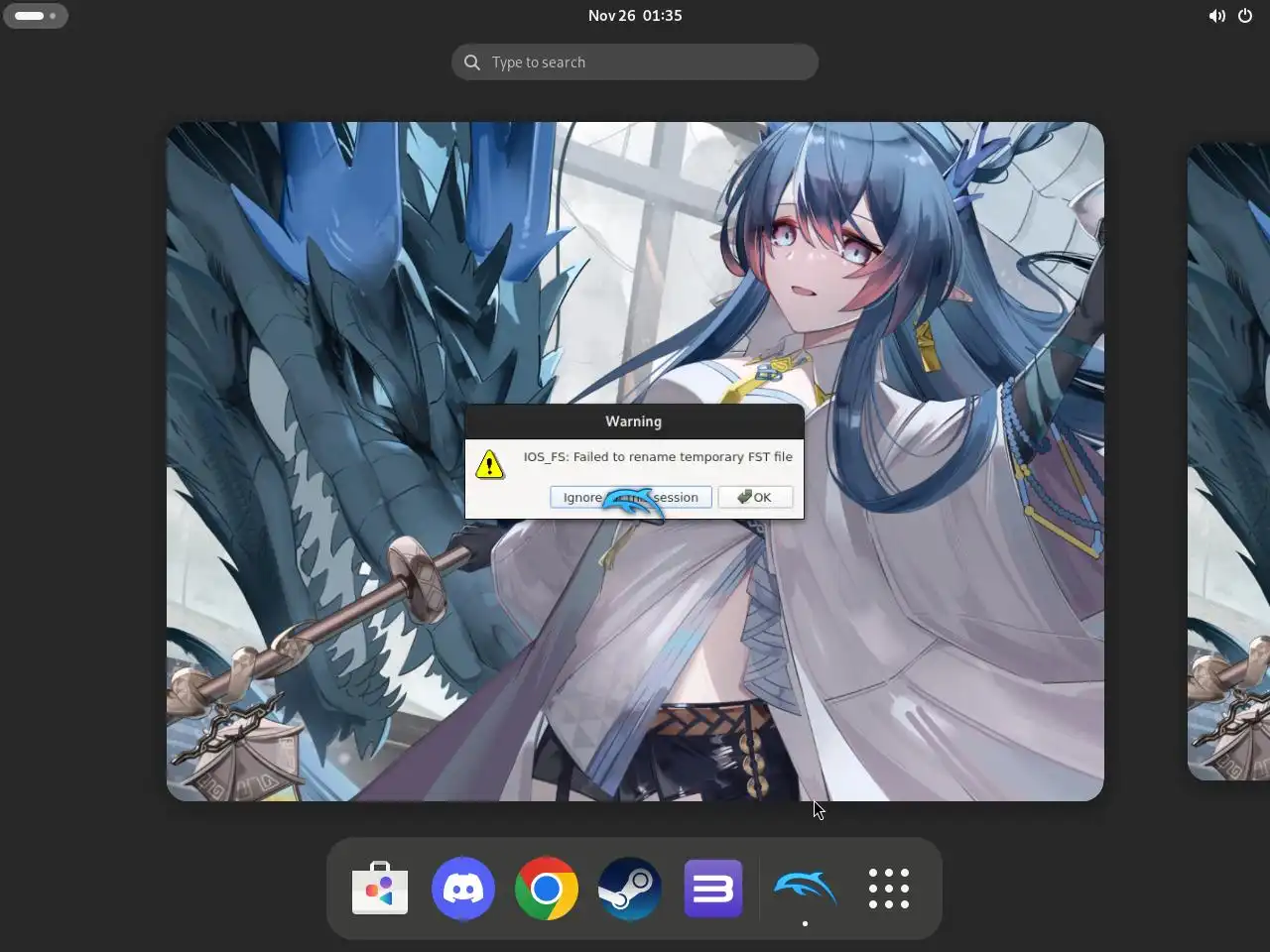Viewport: 1270px width, 952px height.
Task: Show all applications grid
Action: click(888, 888)
